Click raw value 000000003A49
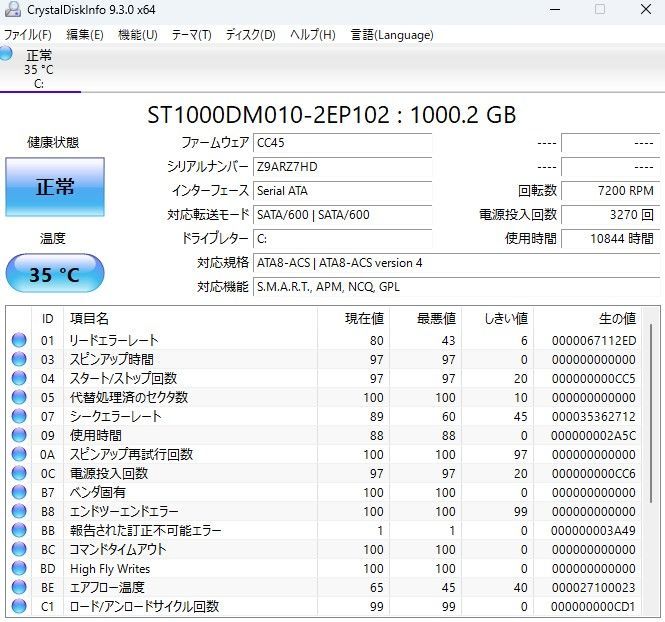The height and width of the screenshot is (622, 665). (x=594, y=530)
